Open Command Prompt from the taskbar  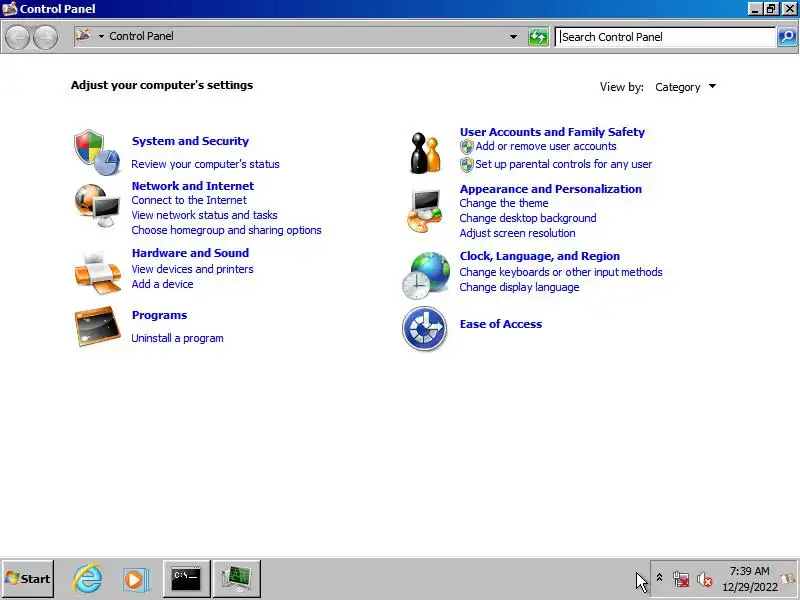click(x=186, y=579)
